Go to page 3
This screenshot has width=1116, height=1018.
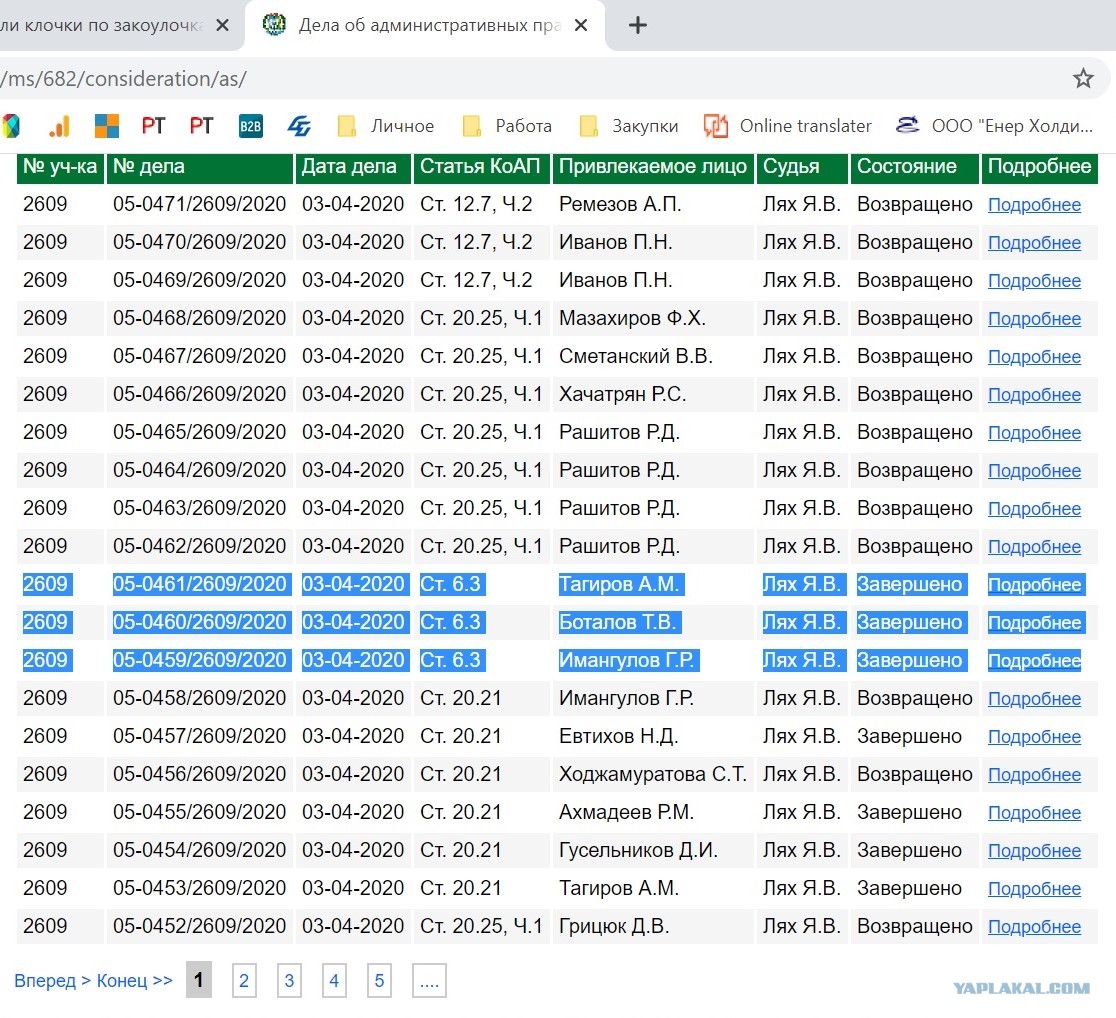(x=289, y=980)
